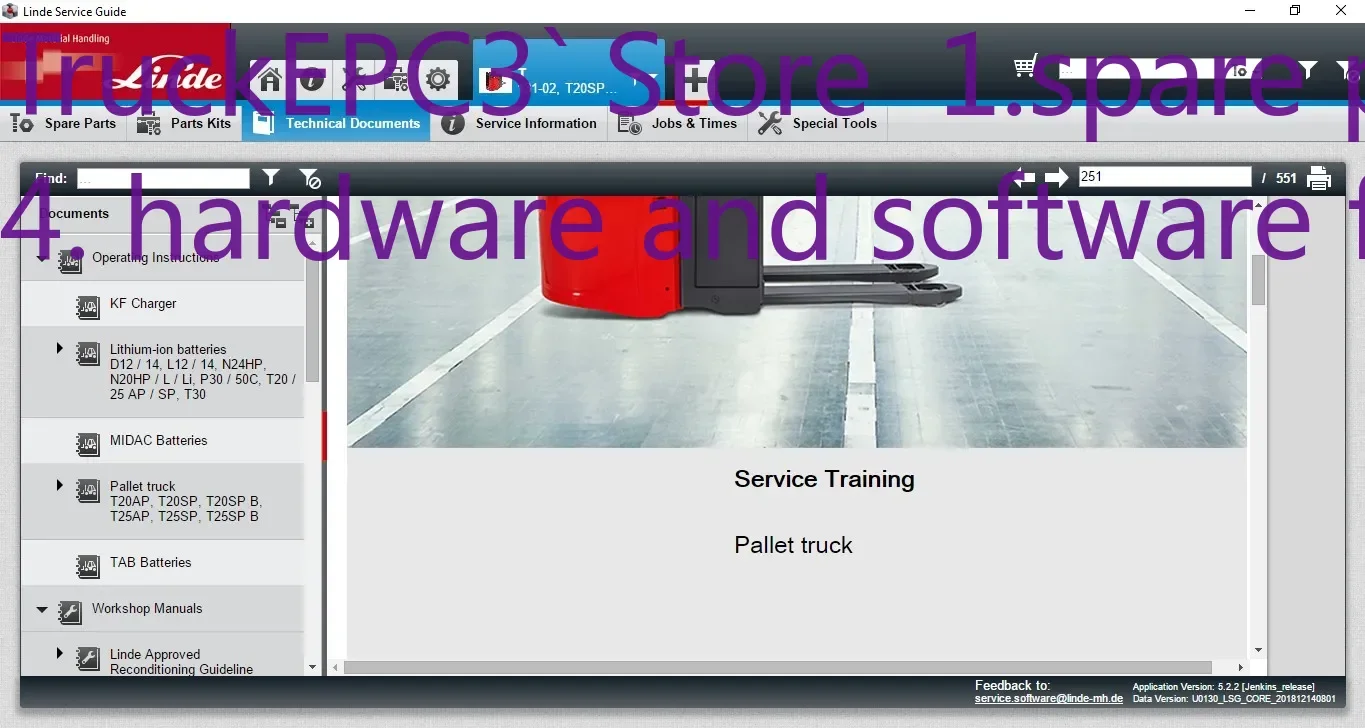Click the Application Version 5.2.2 text

coord(1224,687)
